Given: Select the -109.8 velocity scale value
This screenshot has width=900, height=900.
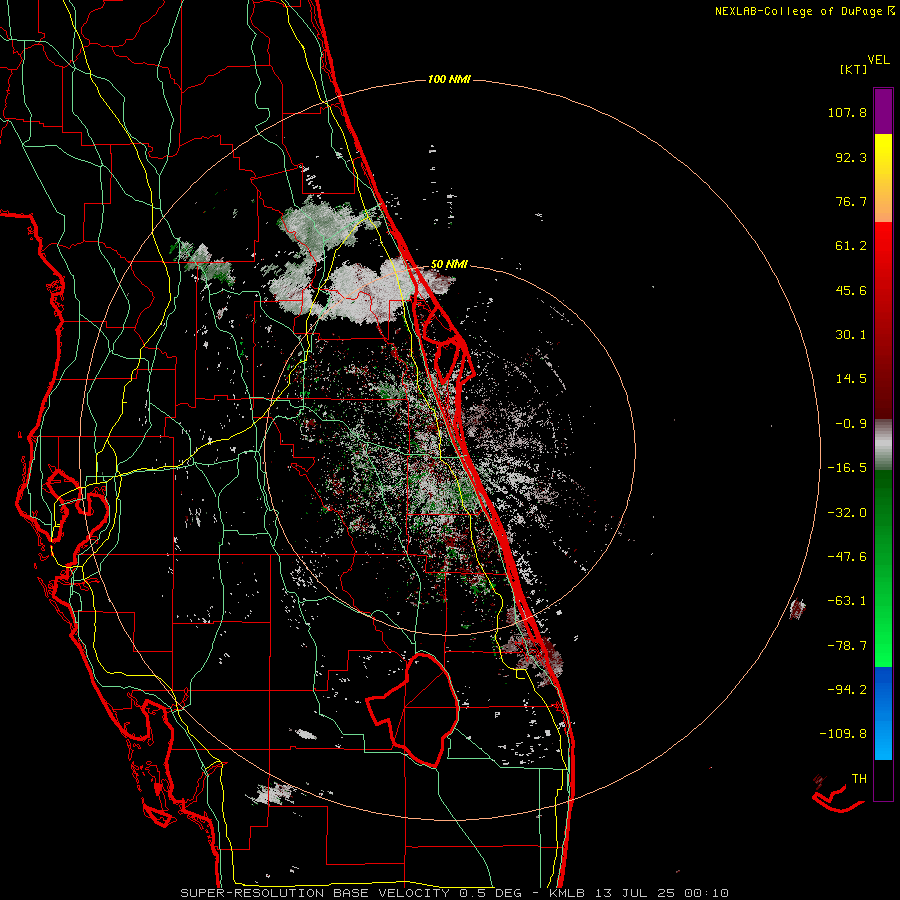Looking at the screenshot, I should click(843, 734).
